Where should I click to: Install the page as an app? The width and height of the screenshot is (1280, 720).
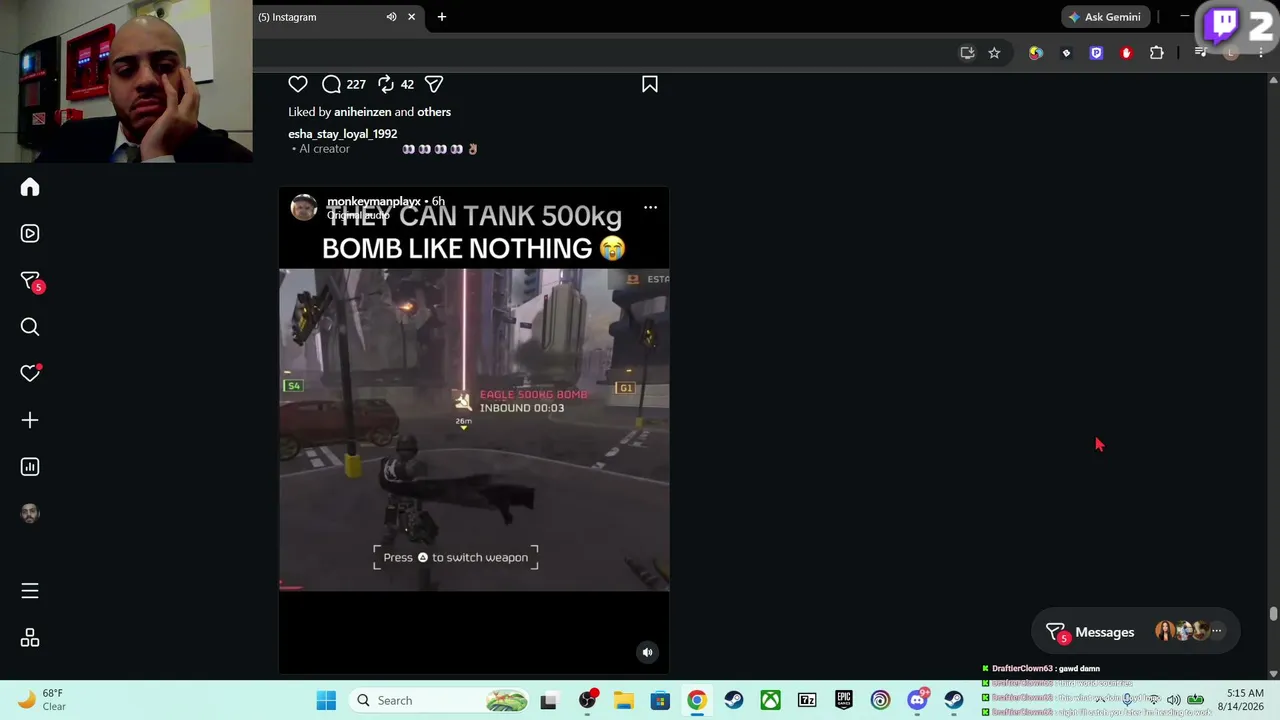[x=967, y=53]
